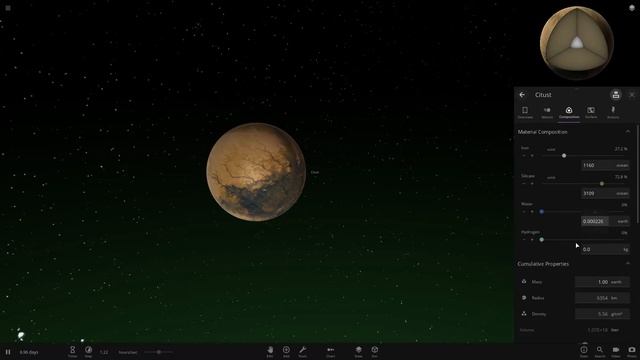Click the planet cutaway preview thumbnail
640x360 pixels.
[576, 43]
